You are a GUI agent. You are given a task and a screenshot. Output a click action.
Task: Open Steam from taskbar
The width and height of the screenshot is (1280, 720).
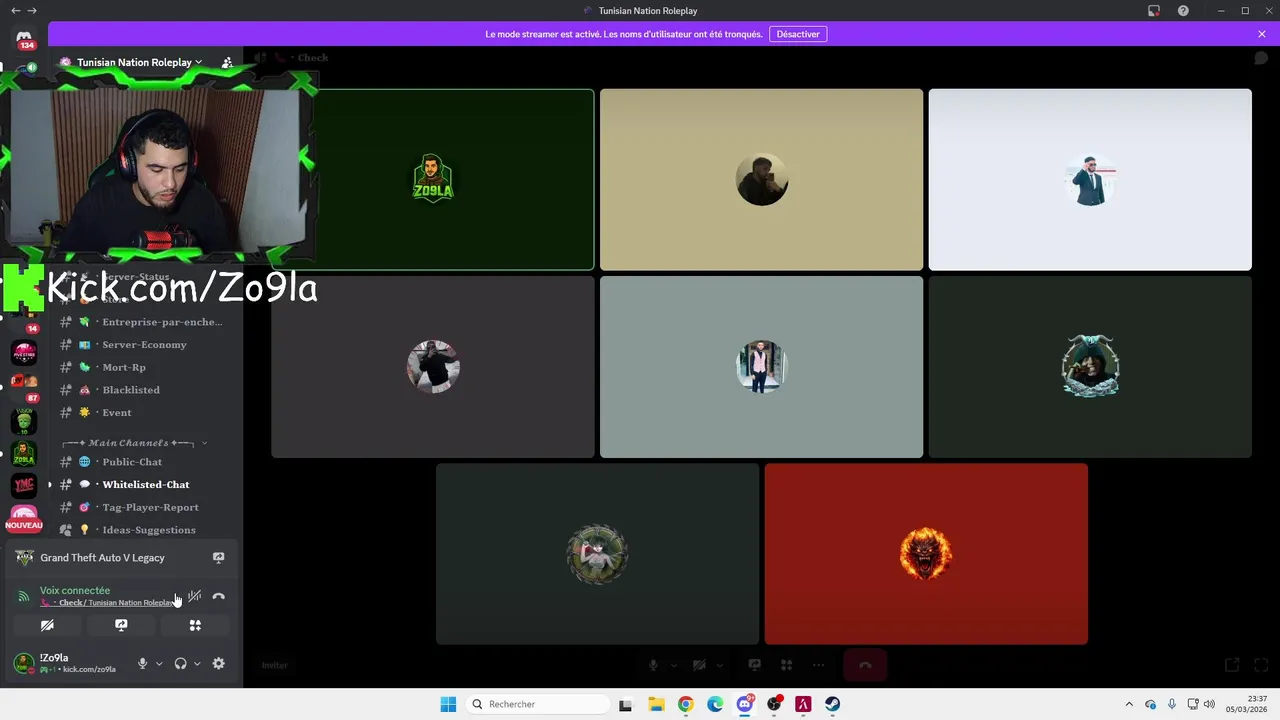point(832,704)
